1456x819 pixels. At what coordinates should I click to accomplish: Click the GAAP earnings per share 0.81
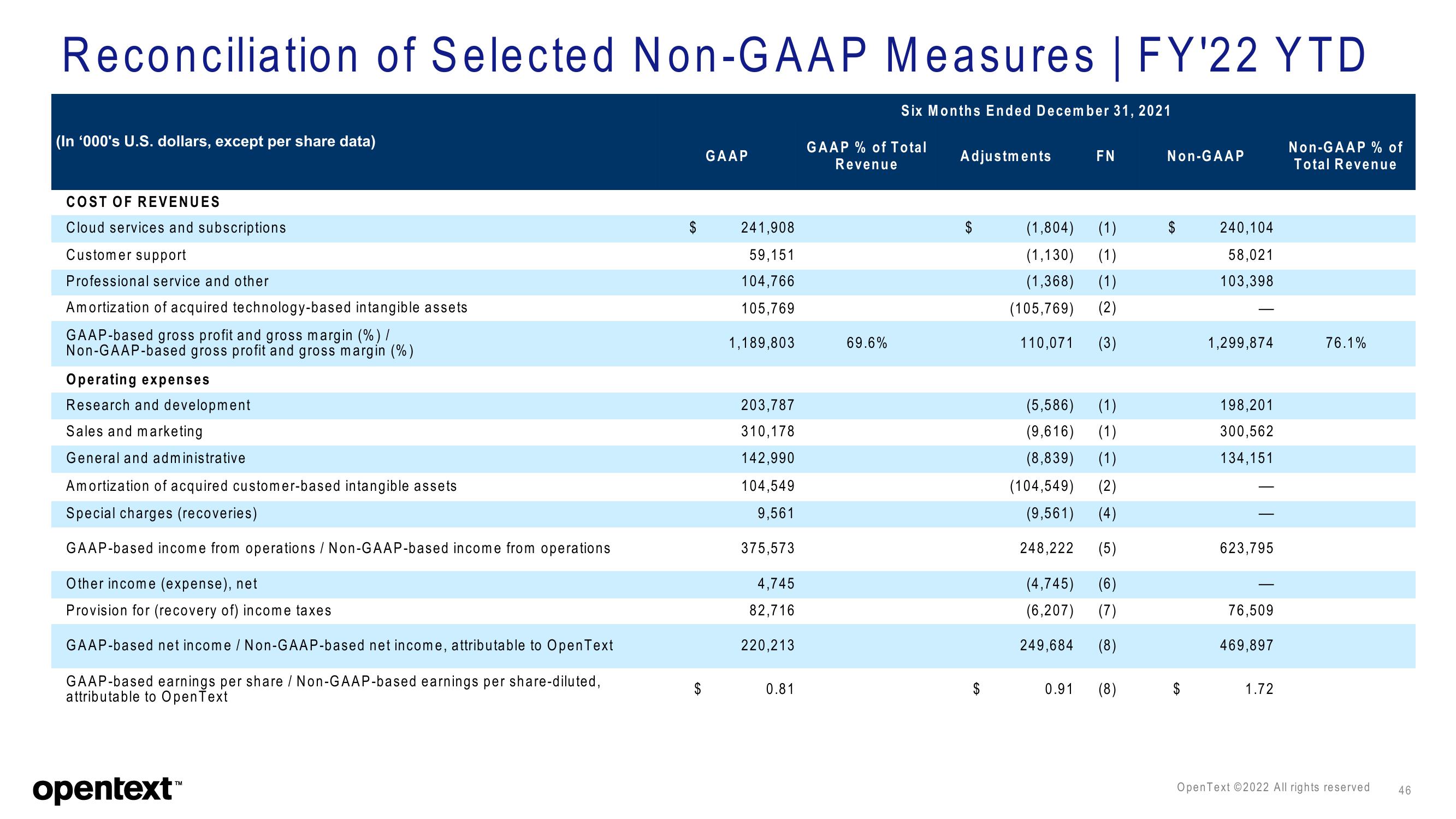tap(780, 689)
